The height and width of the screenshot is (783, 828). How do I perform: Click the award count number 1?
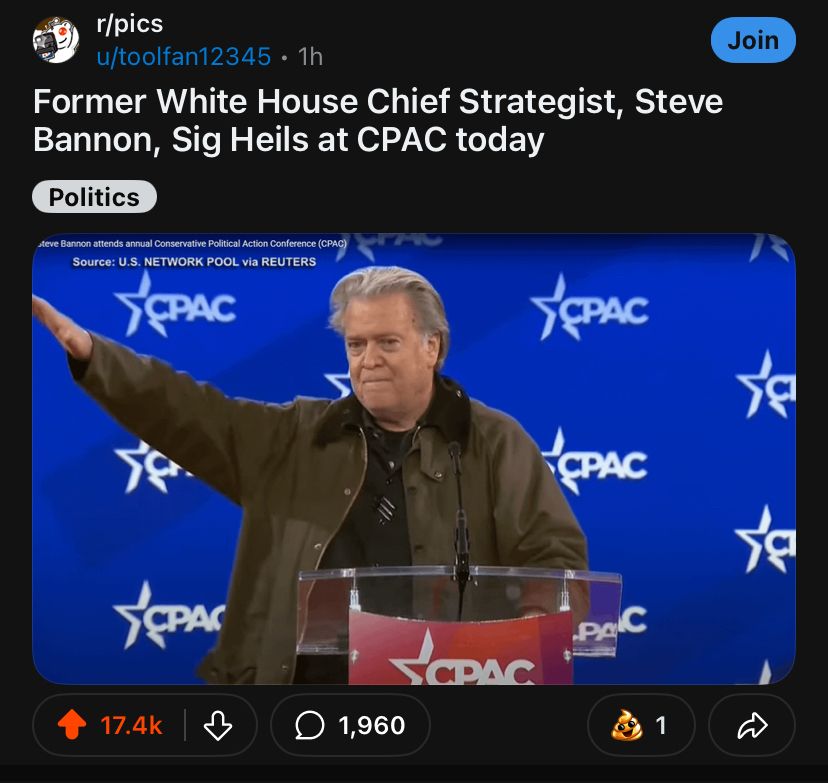661,725
